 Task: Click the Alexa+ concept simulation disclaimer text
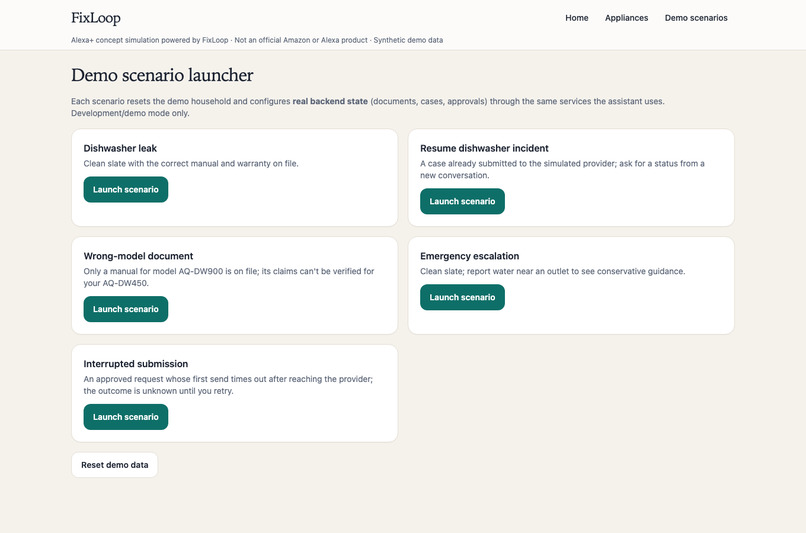click(x=257, y=40)
